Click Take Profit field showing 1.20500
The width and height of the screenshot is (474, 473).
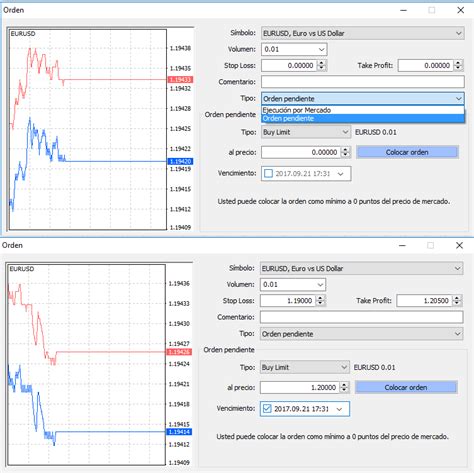tap(424, 301)
